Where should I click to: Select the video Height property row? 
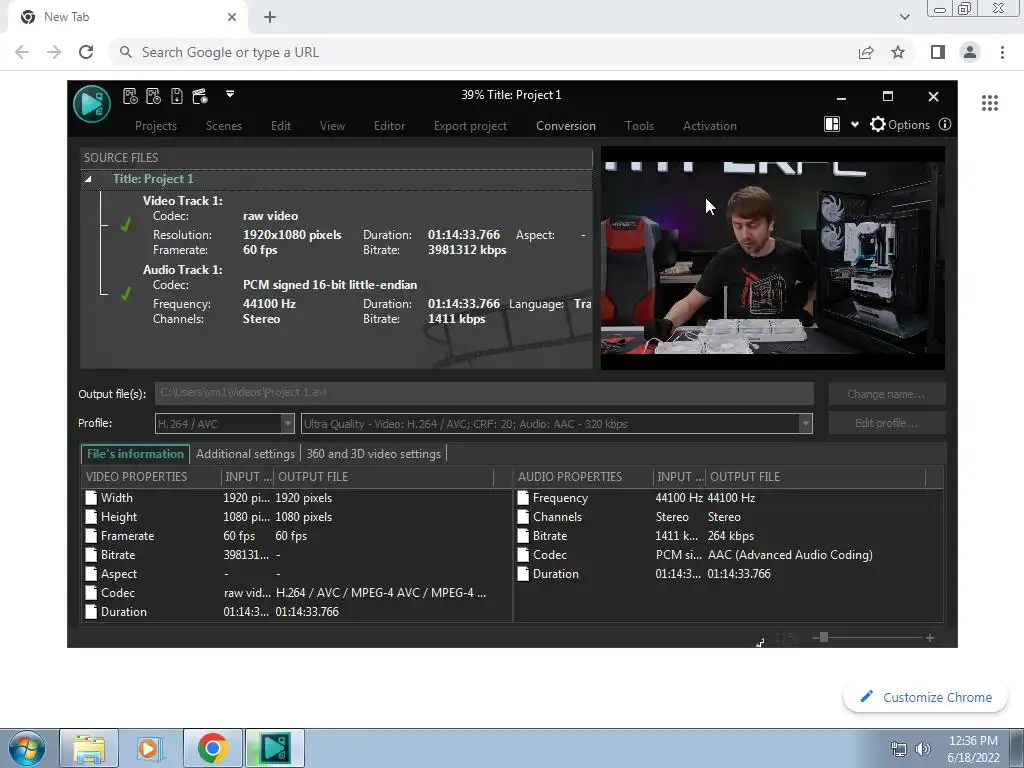[x=296, y=517]
